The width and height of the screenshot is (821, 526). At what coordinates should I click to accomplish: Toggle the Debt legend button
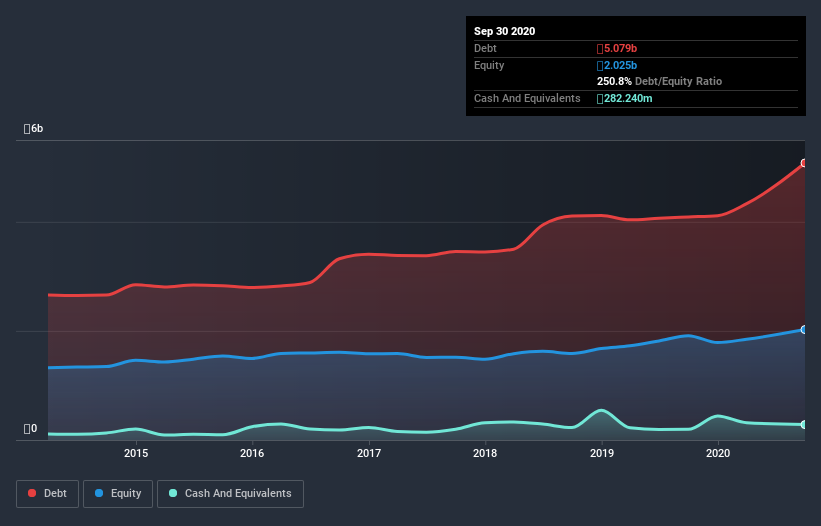(x=47, y=494)
